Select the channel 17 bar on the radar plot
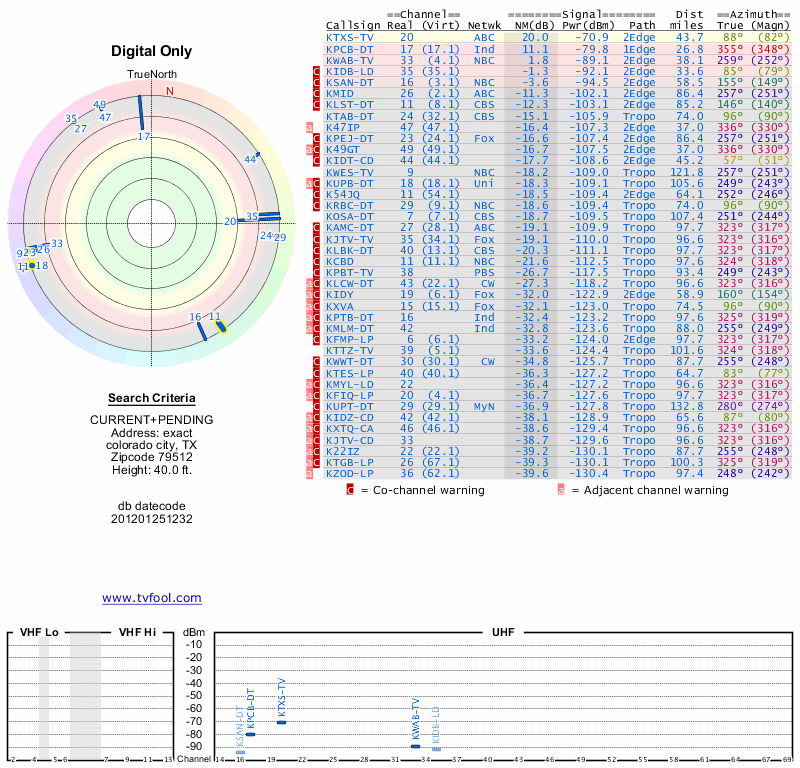The height and width of the screenshot is (768, 800). point(141,112)
